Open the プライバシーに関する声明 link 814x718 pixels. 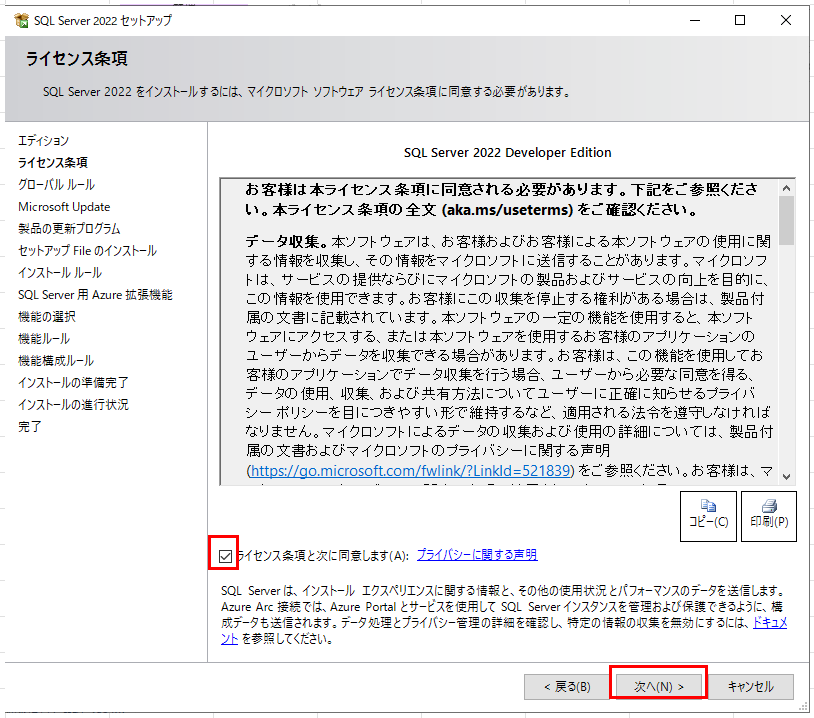477,555
